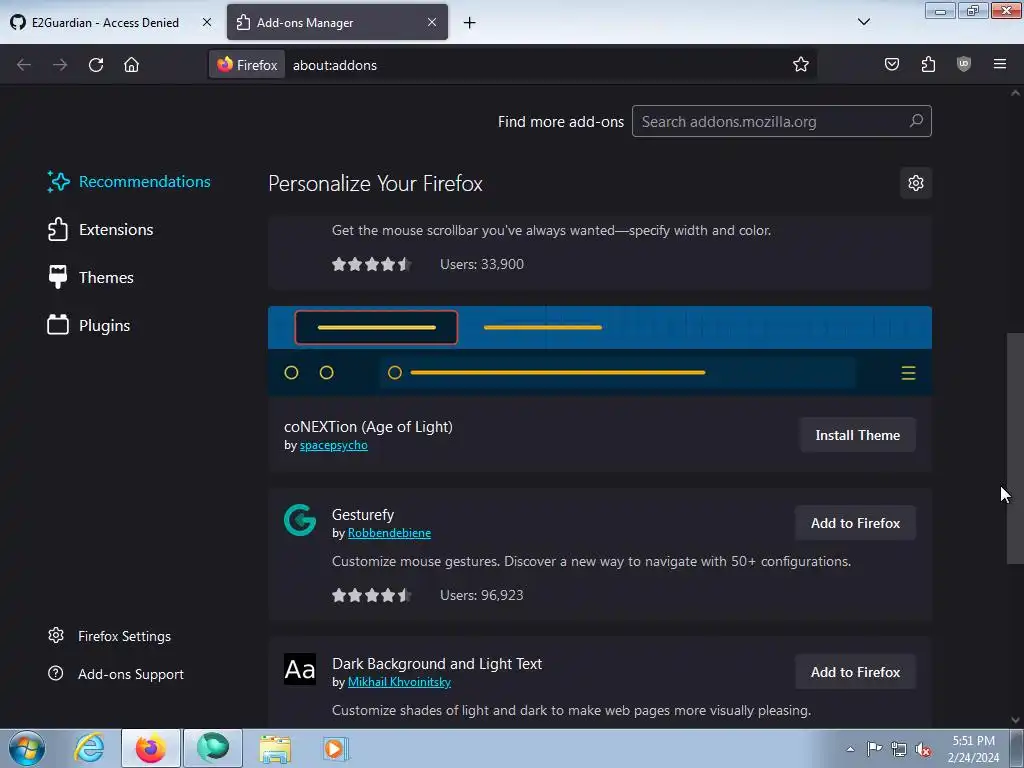Click the Gesturefy green G icon
The width and height of the screenshot is (1024, 768).
point(300,520)
